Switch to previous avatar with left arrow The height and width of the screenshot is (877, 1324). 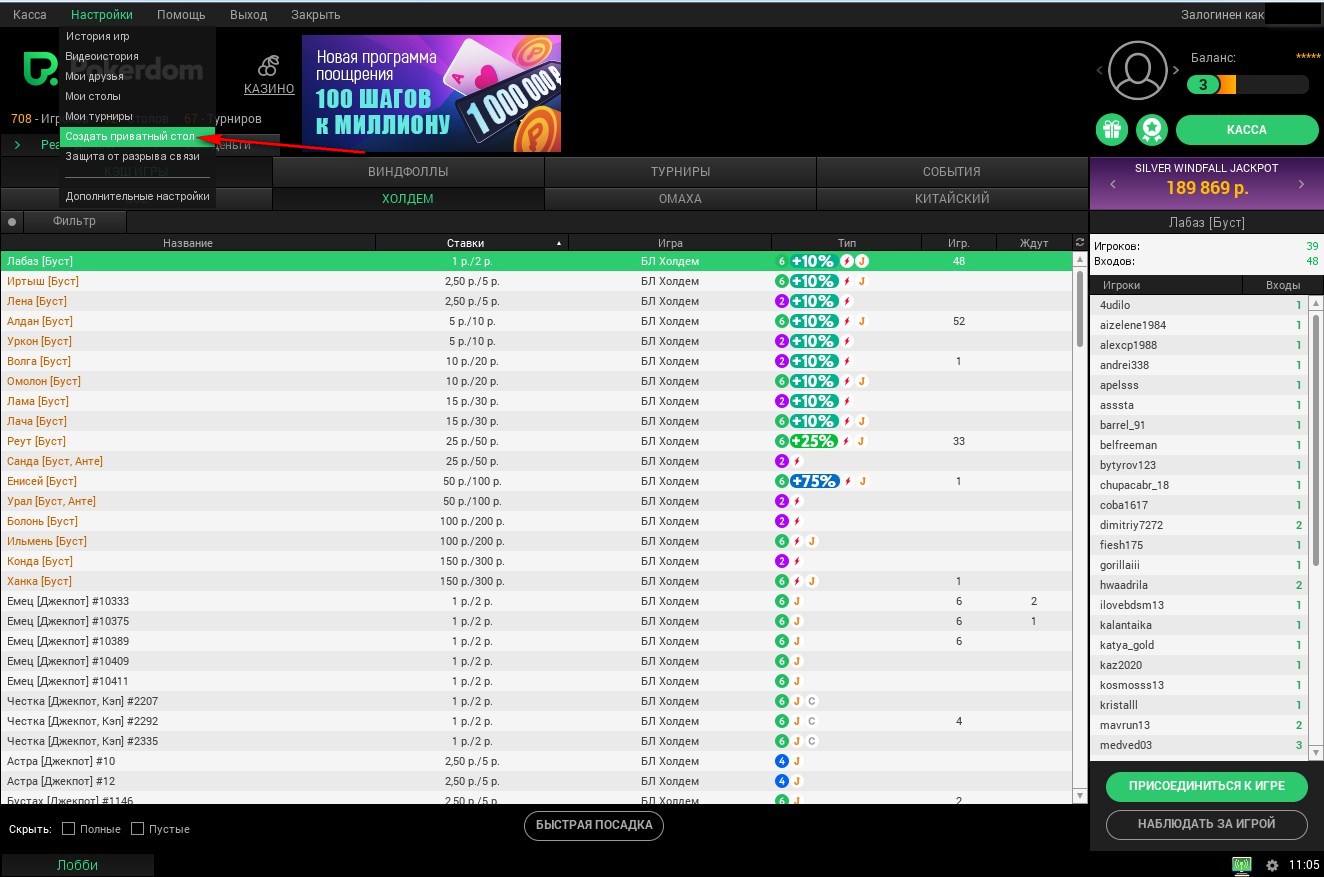(x=1101, y=71)
